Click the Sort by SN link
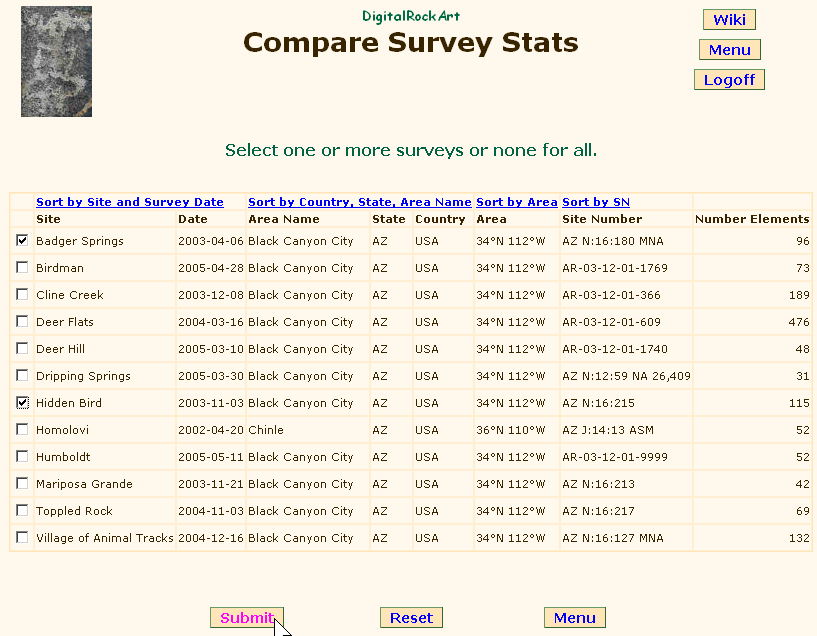Viewport: 817px width, 636px height. pyautogui.click(x=596, y=202)
